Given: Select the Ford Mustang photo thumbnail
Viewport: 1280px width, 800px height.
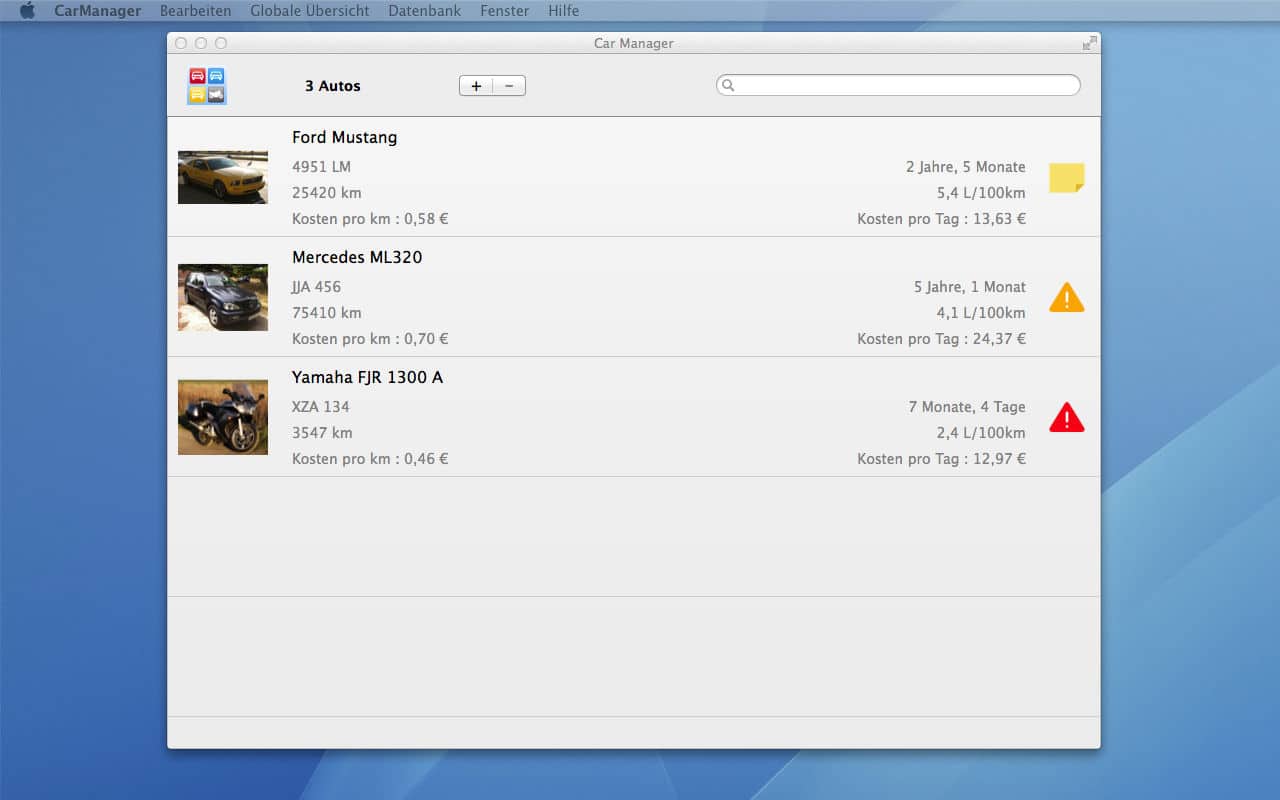Looking at the screenshot, I should [223, 177].
